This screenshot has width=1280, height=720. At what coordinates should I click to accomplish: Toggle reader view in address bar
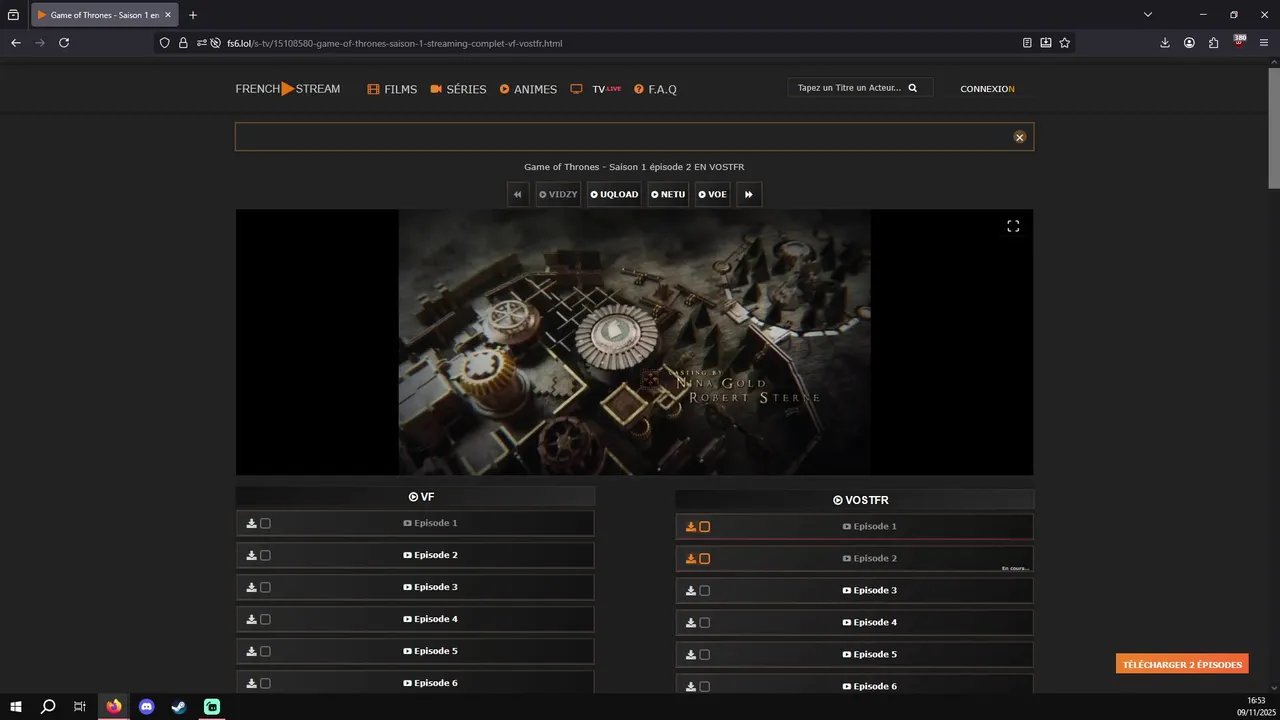click(x=1027, y=43)
